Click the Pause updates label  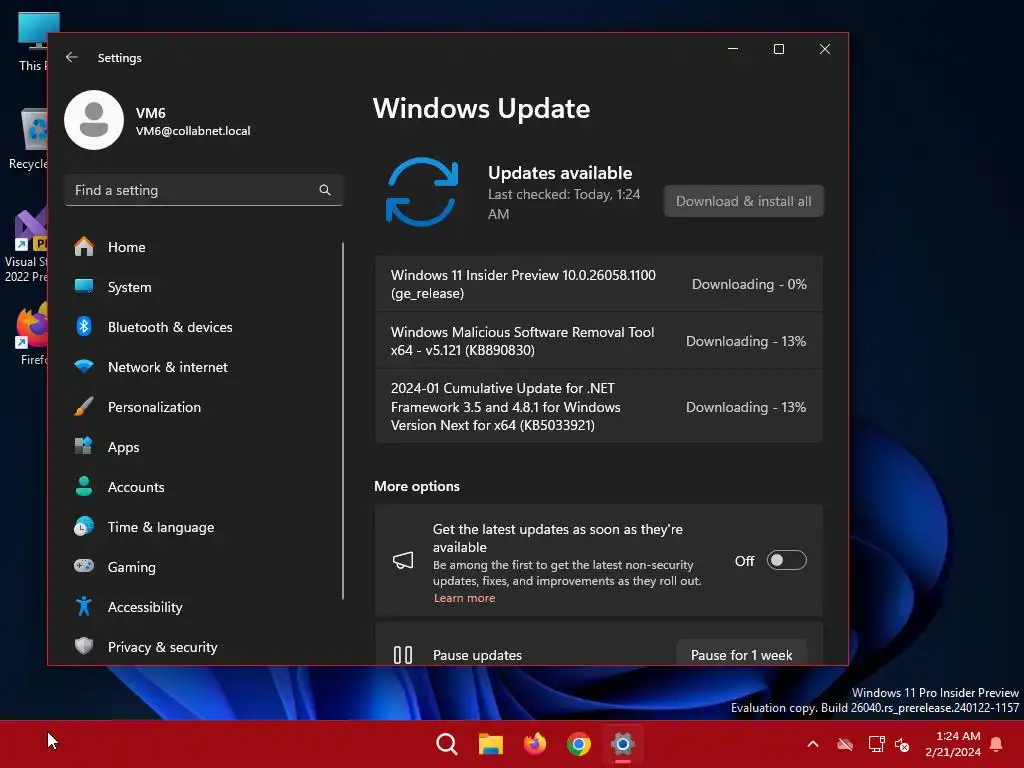point(477,655)
